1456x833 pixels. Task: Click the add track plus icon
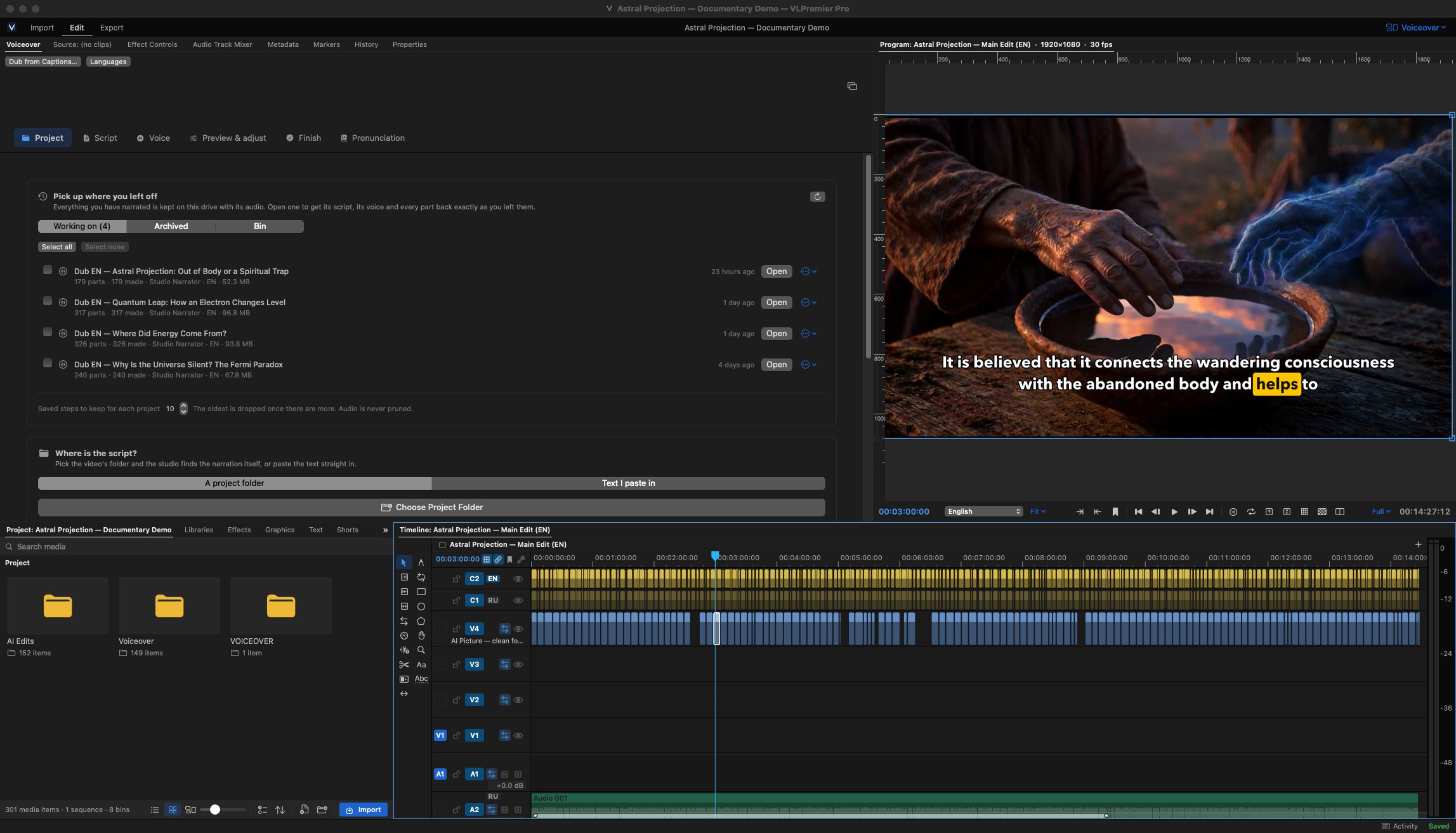click(x=1419, y=544)
